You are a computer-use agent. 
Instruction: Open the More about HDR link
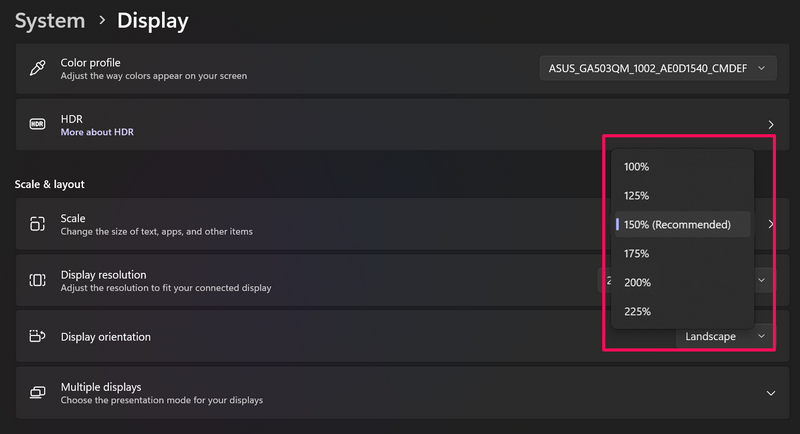point(97,132)
